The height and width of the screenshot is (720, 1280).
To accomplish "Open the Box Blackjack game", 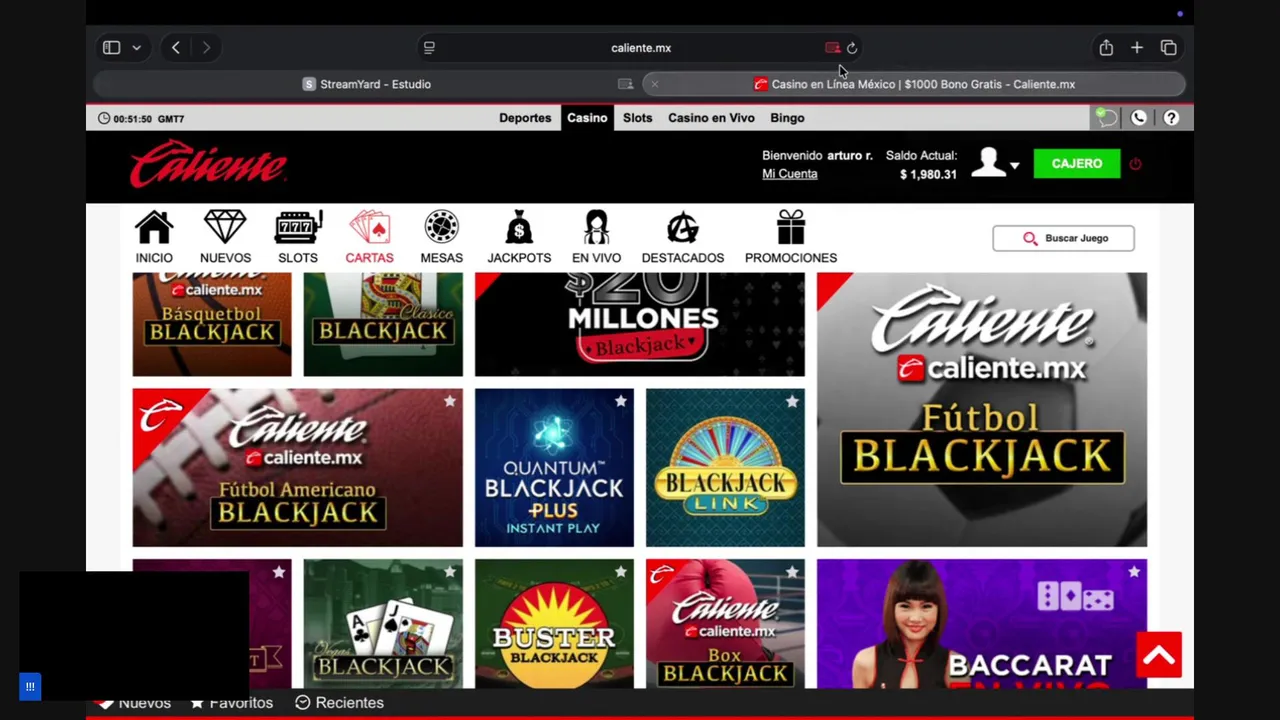I will click(725, 624).
